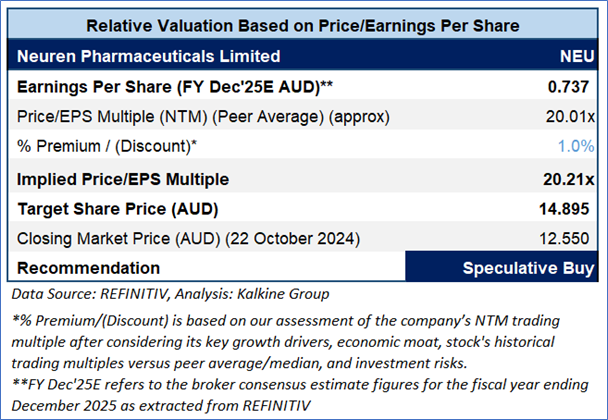The image size is (608, 420).
Task: Click the 14.895 target price value
Action: pyautogui.click(x=566, y=210)
